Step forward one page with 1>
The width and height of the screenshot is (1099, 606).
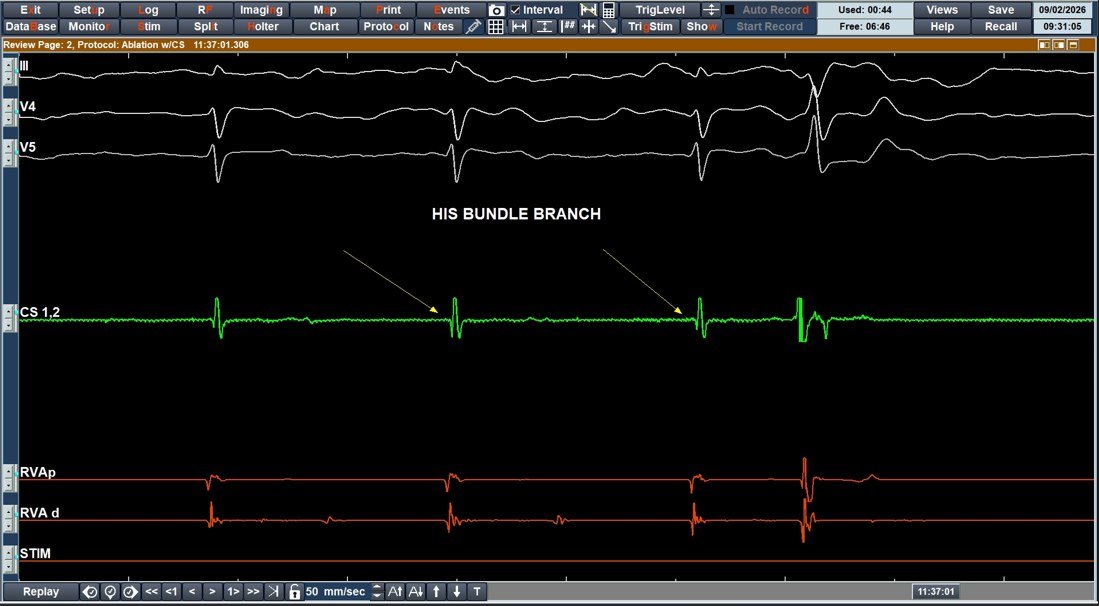tap(233, 592)
